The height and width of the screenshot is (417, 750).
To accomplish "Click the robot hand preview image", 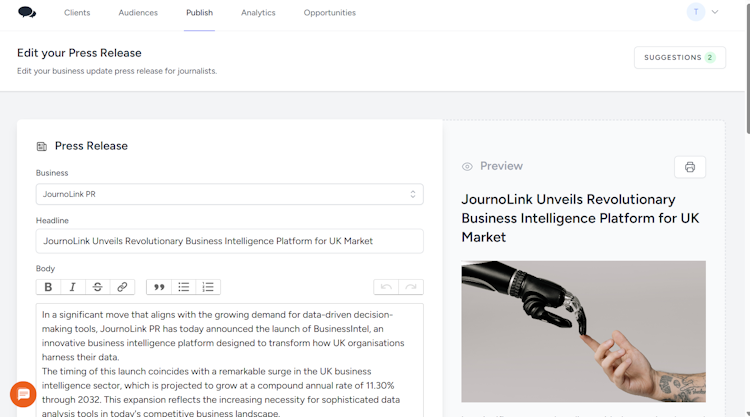I will pos(584,331).
